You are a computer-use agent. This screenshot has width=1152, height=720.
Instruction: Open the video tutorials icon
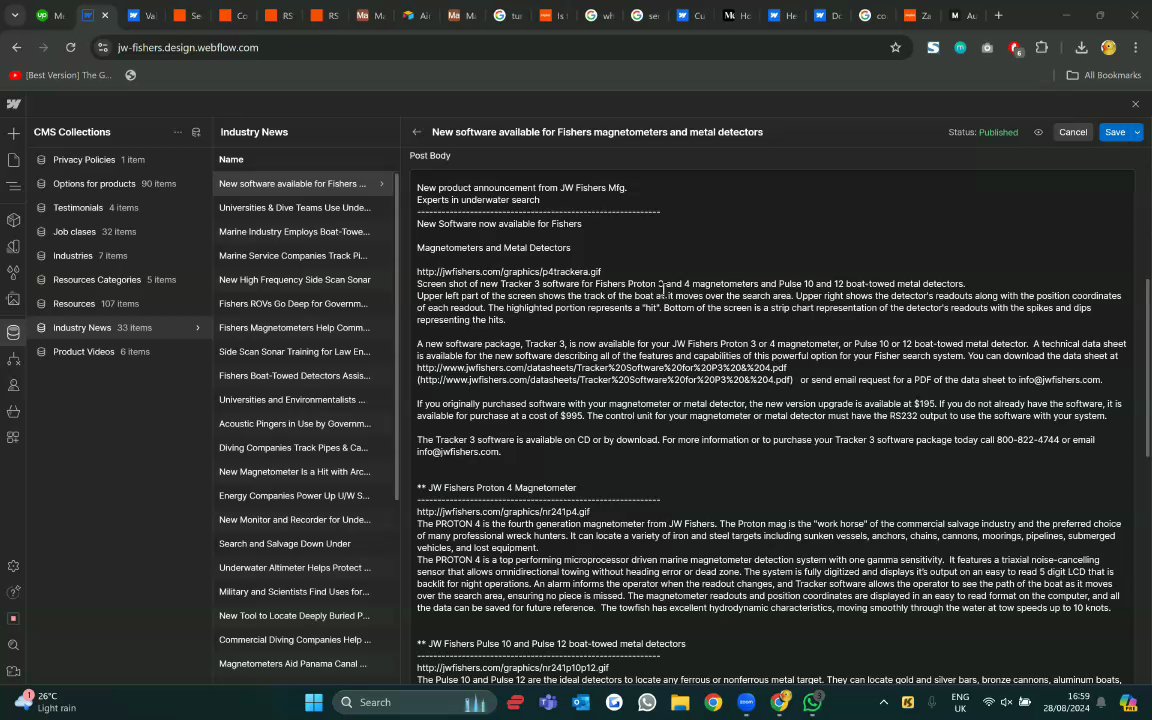click(13, 672)
